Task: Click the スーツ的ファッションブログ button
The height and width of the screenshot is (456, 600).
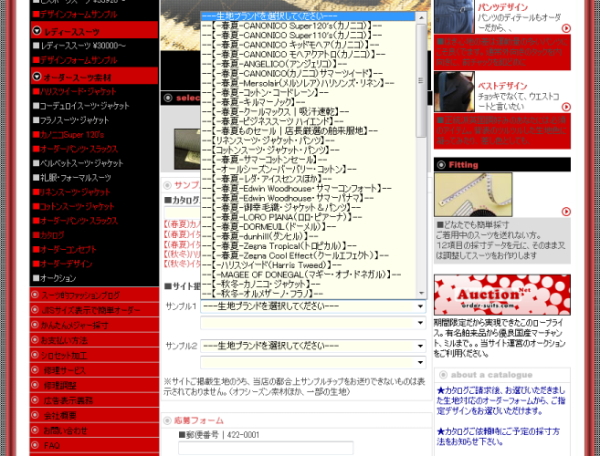Action: pyautogui.click(x=94, y=295)
